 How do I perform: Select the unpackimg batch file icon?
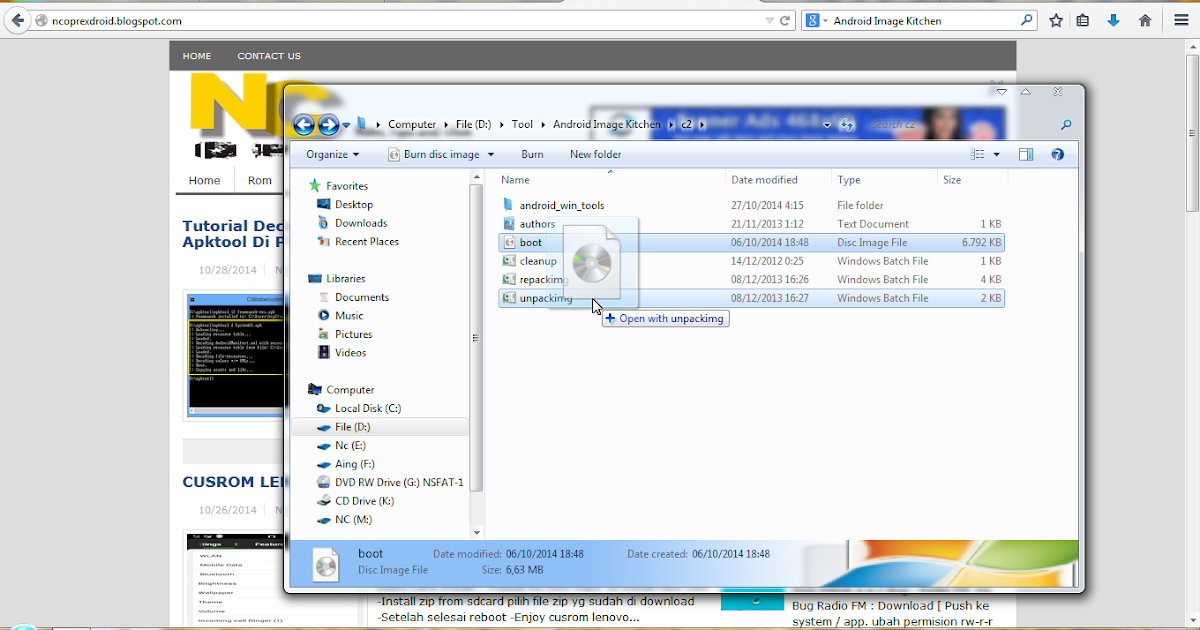tap(508, 298)
